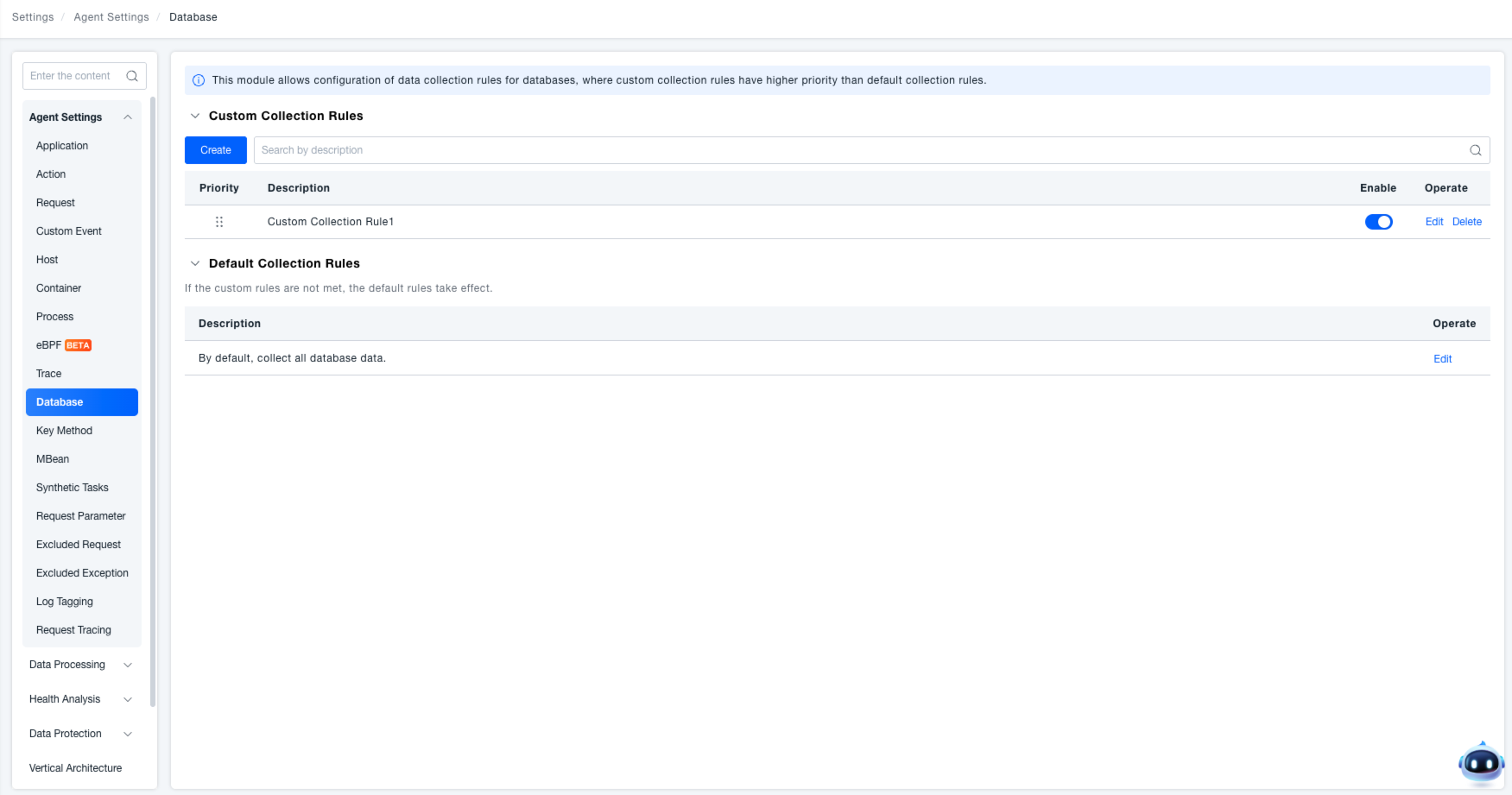The width and height of the screenshot is (1512, 795).
Task: Disable the Custom Collection Rule1 toggle
Action: 1378,222
